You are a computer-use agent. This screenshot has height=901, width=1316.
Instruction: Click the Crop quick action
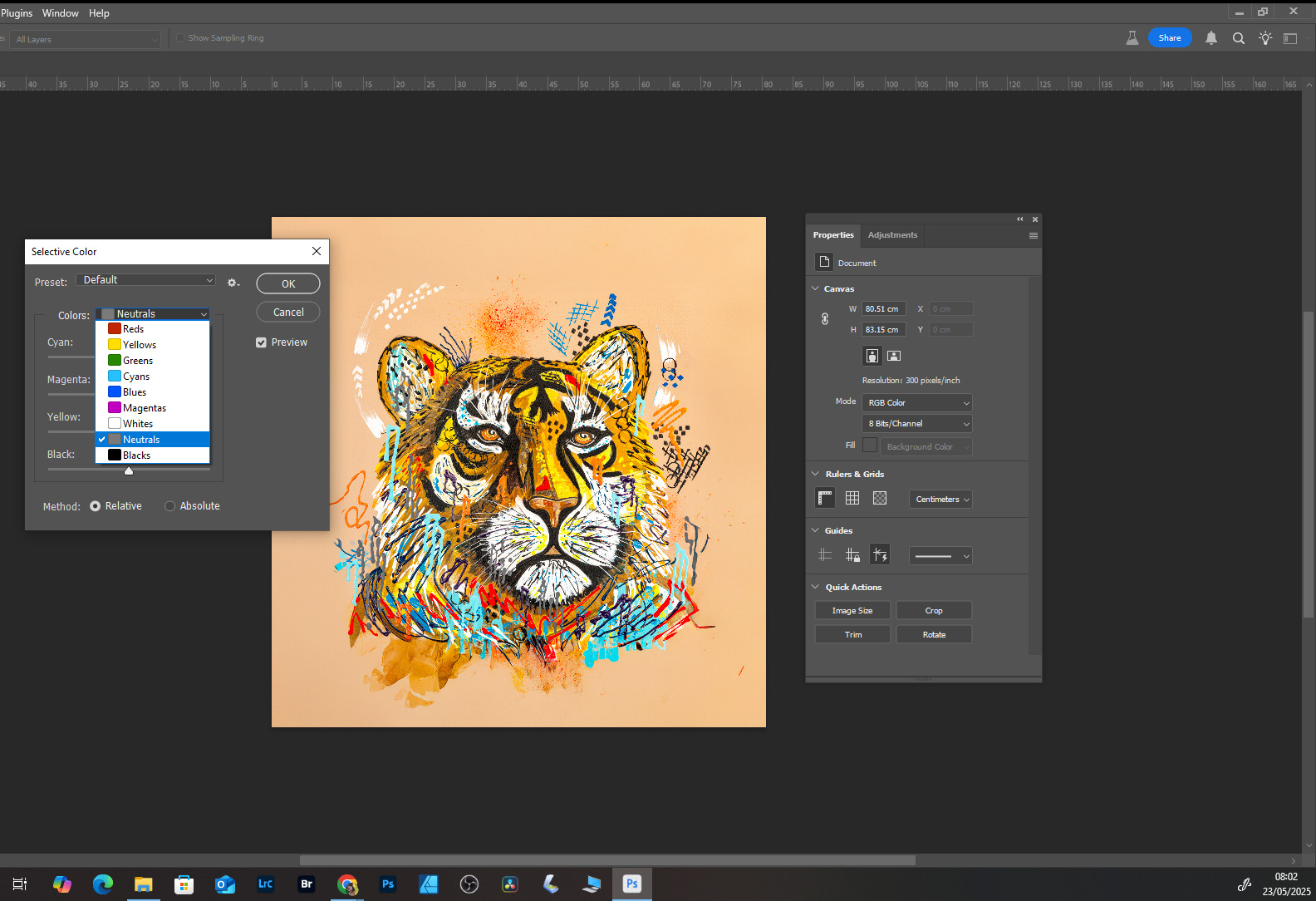[934, 611]
